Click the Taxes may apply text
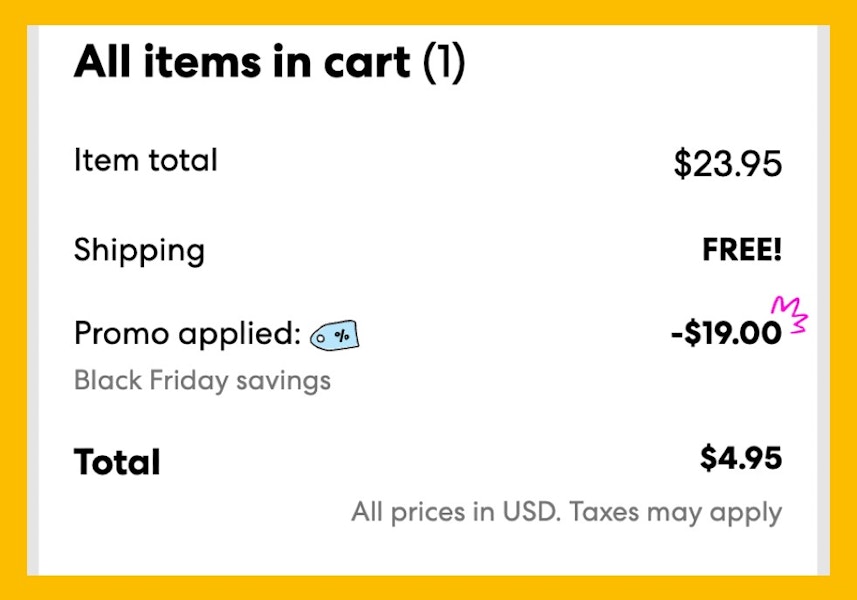The width and height of the screenshot is (857, 600). click(x=676, y=513)
